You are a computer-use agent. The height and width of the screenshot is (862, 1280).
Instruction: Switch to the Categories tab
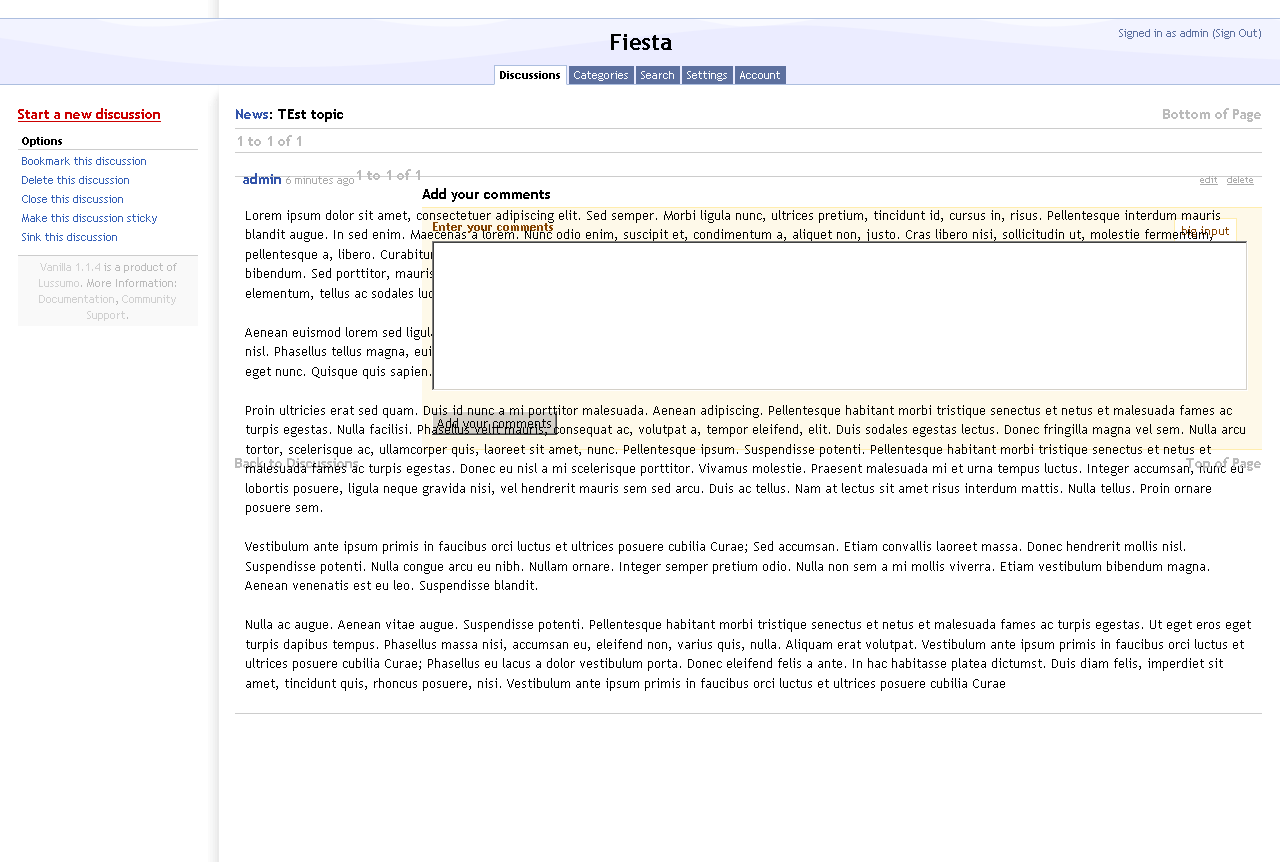(601, 75)
